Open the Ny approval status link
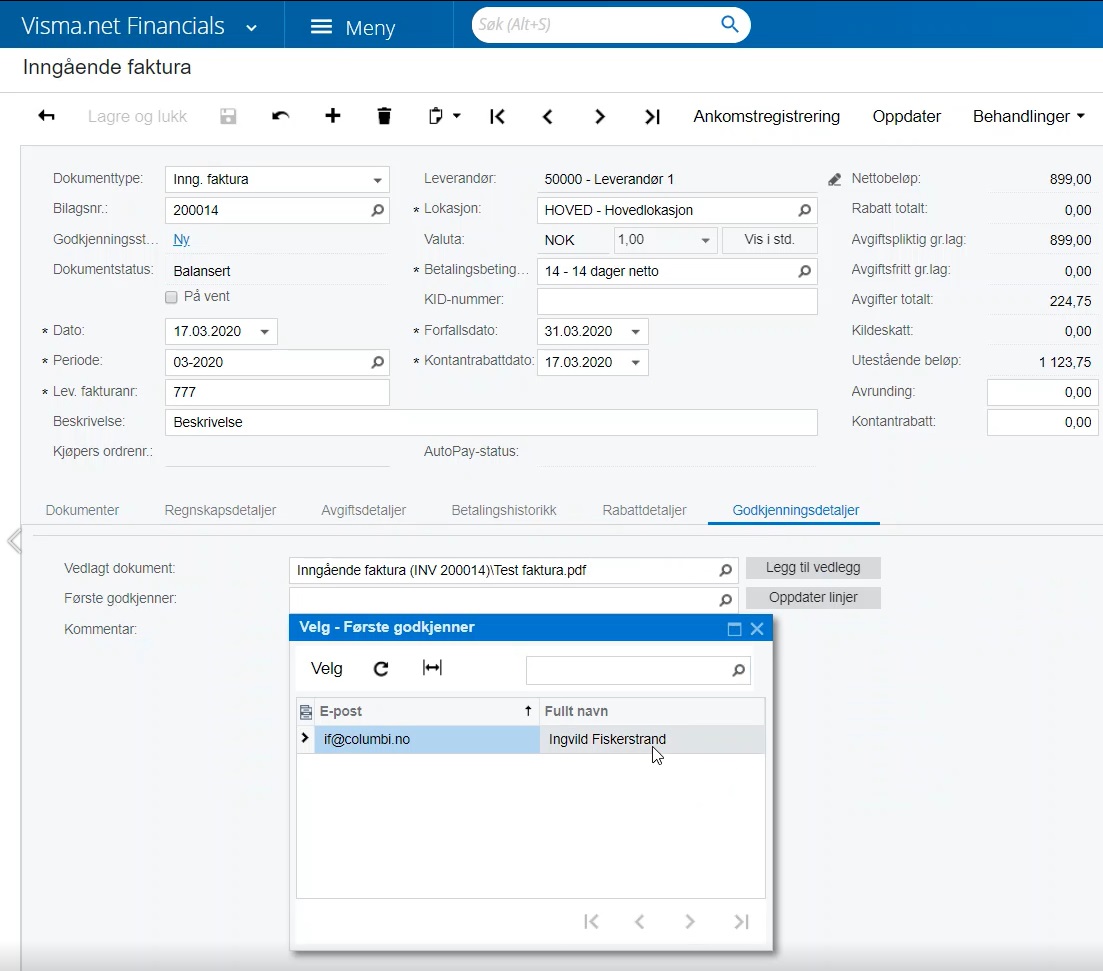Screen dimensions: 1103x971 tap(181, 239)
